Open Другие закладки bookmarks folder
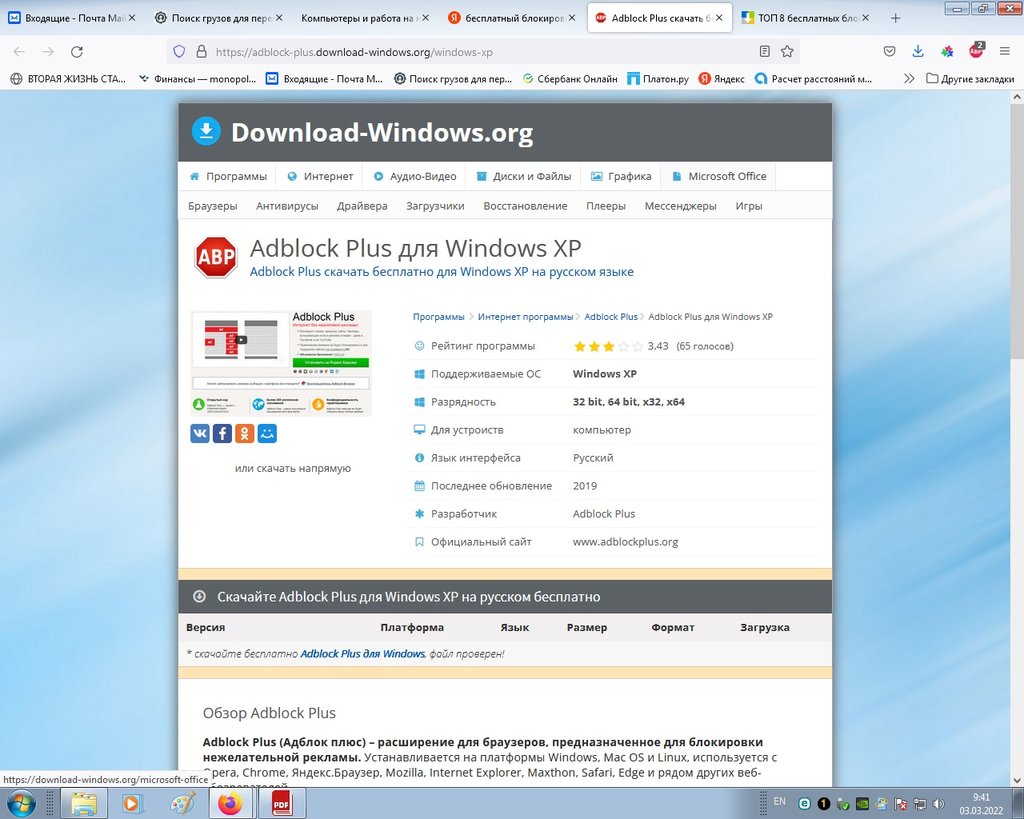The width and height of the screenshot is (1024, 819). tap(970, 78)
